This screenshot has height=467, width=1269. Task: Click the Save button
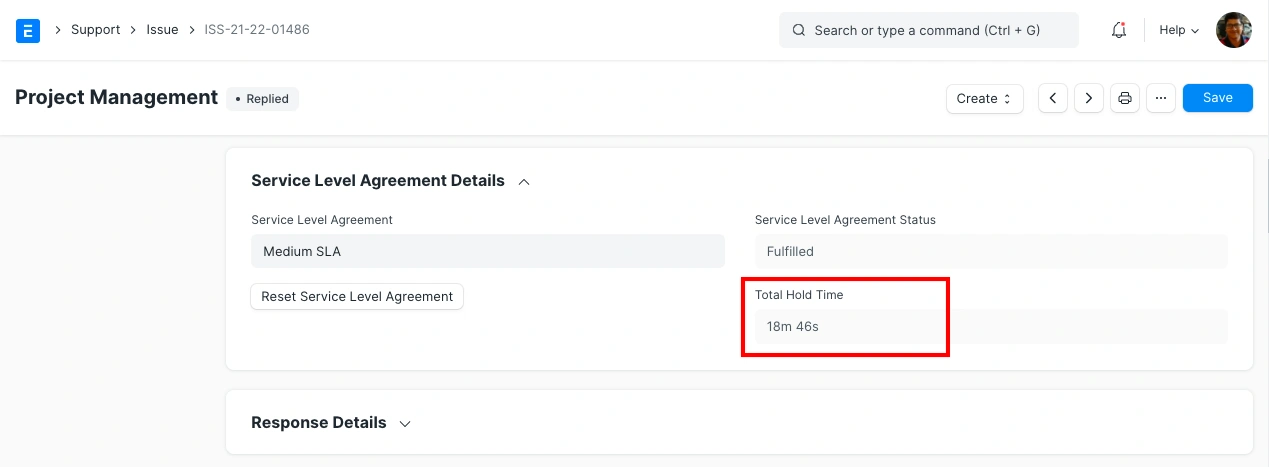coord(1217,98)
